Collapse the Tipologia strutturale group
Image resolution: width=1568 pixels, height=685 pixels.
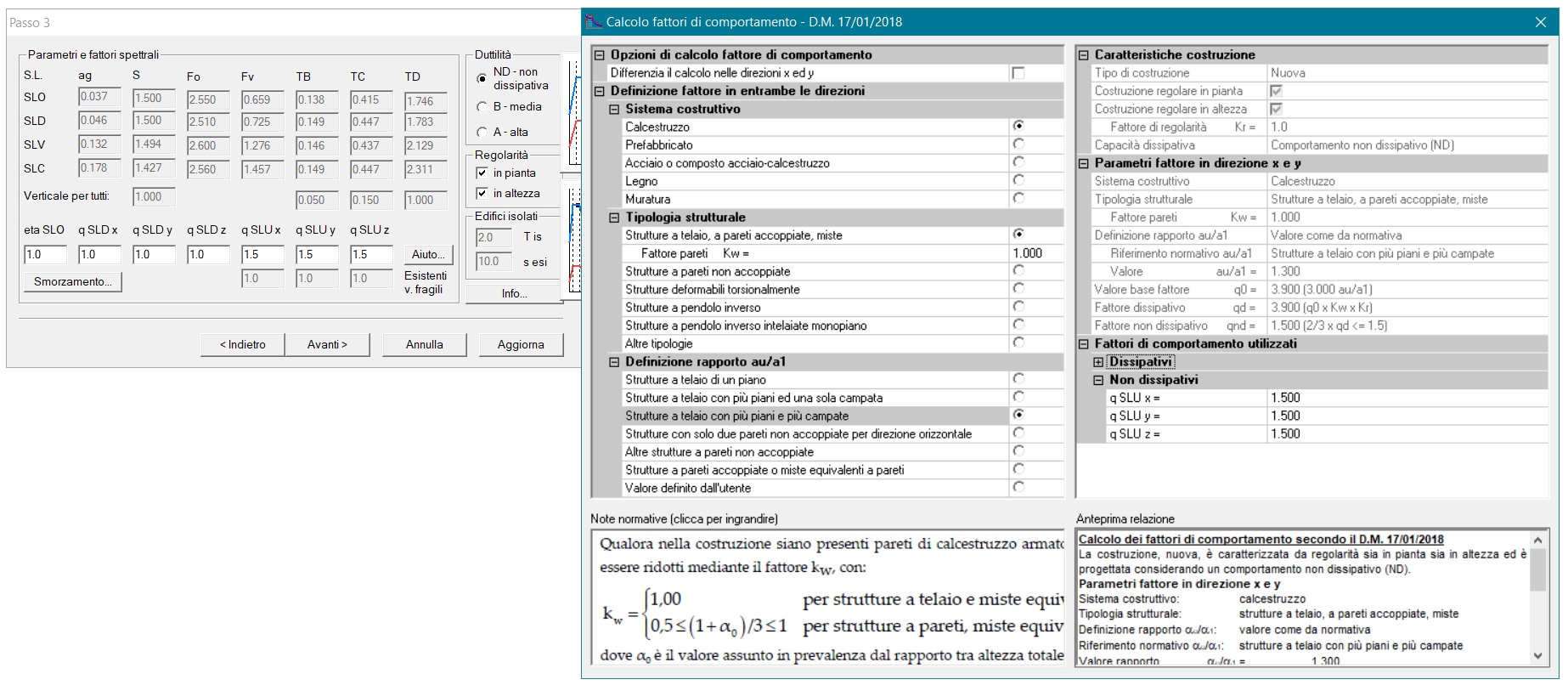pos(615,218)
